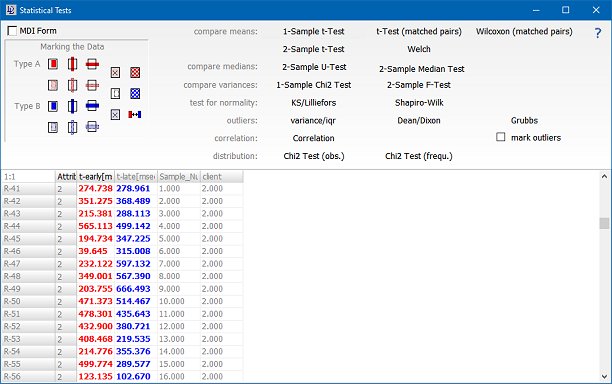612x384 pixels.
Task: Run the Grubbs outlier test
Action: [524, 121]
